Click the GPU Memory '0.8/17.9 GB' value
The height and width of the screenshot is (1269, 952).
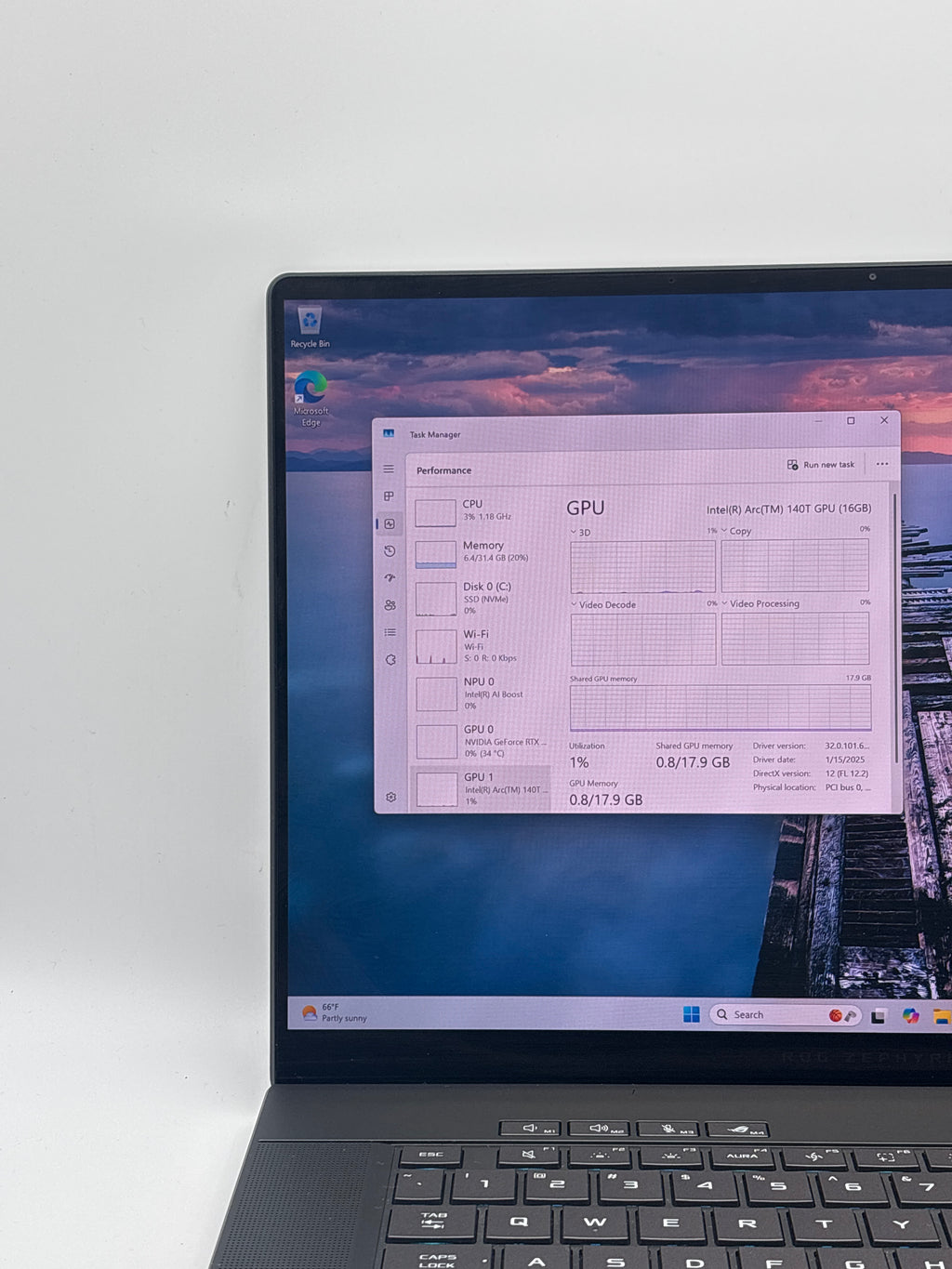click(606, 800)
